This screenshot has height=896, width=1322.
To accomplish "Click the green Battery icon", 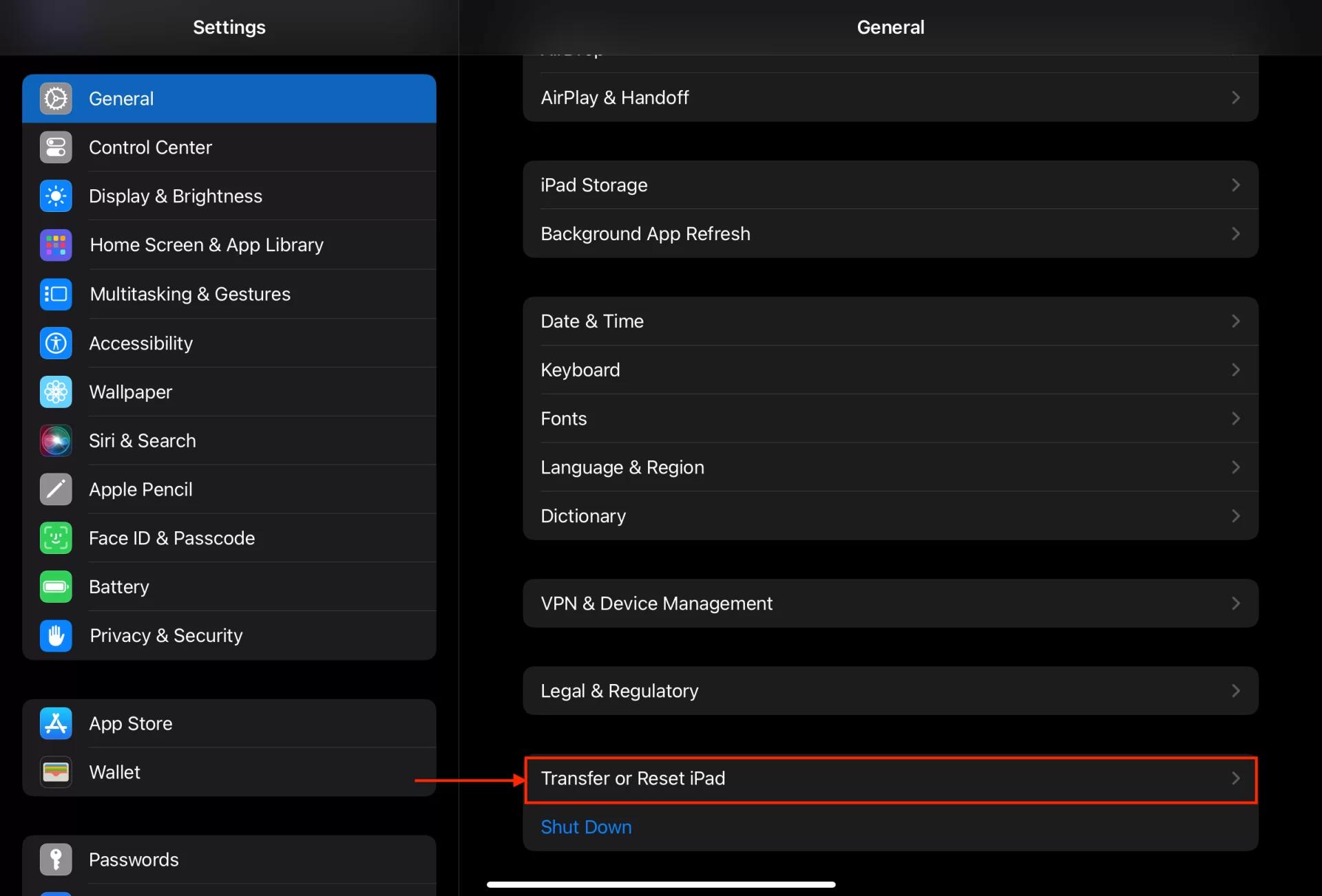I will pyautogui.click(x=56, y=587).
